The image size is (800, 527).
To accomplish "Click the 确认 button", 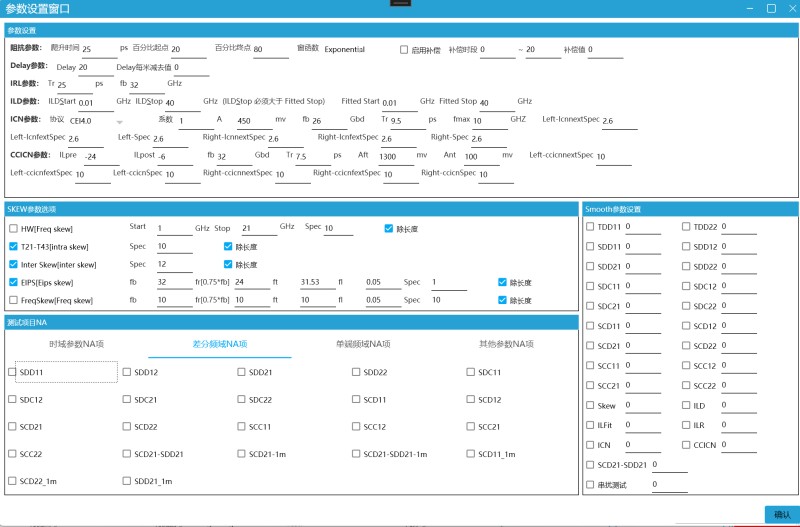I will coord(781,514).
